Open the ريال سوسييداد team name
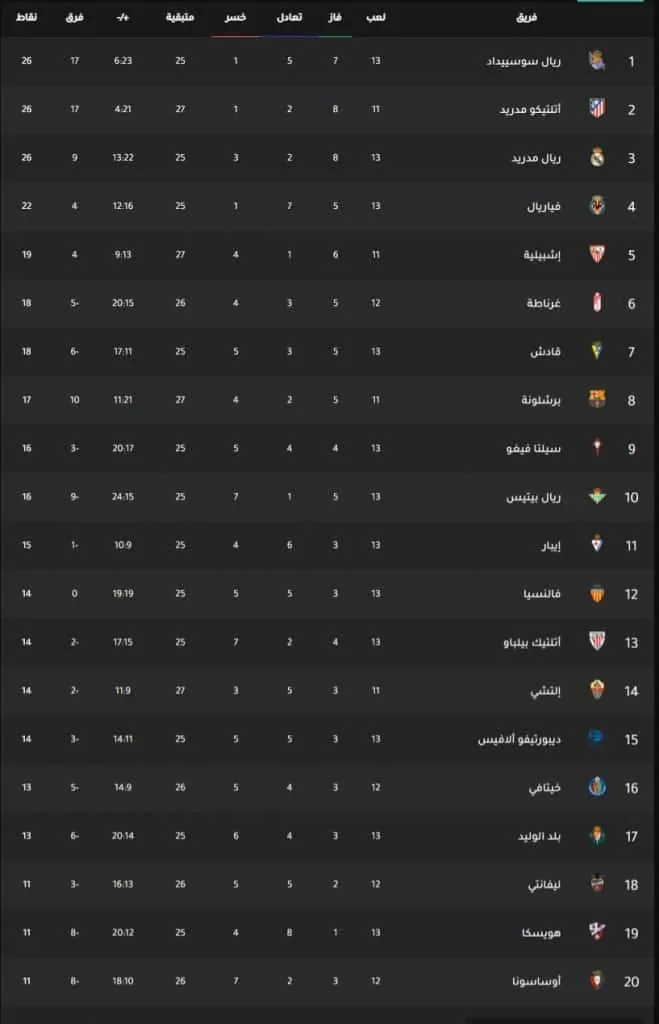Image resolution: width=659 pixels, height=1024 pixels. [x=523, y=61]
